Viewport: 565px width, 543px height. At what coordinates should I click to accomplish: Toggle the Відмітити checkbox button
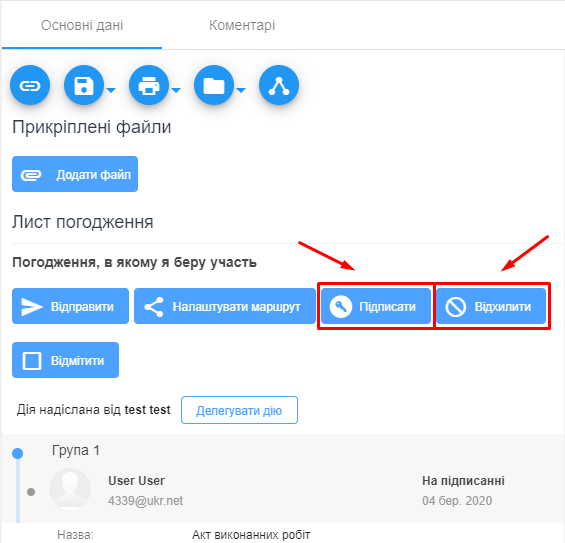coord(65,360)
